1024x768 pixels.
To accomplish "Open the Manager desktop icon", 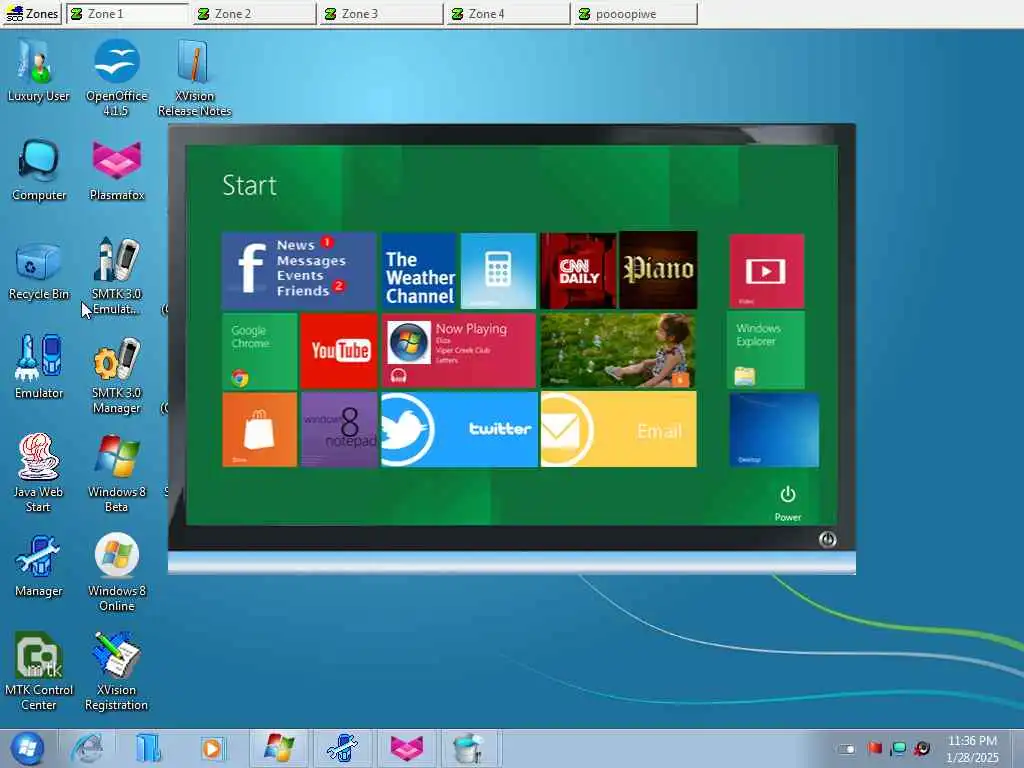I will click(x=39, y=567).
